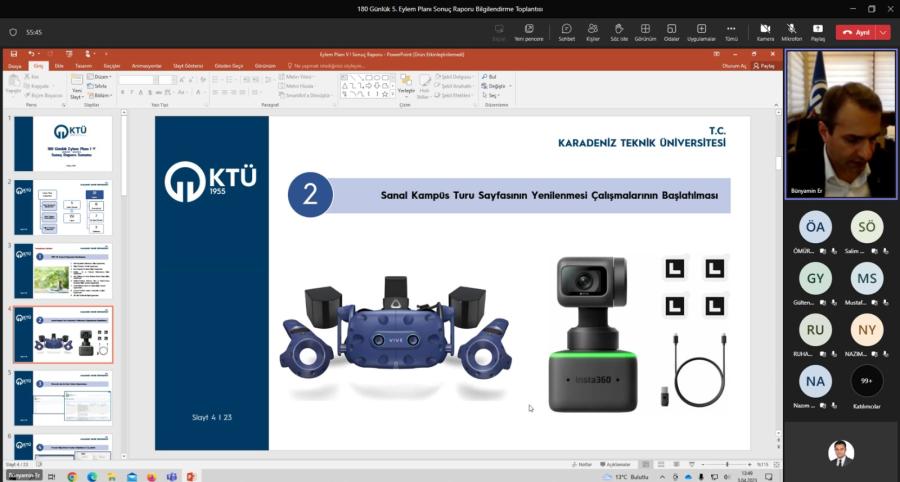Select slide 1 thumbnail
The image size is (900, 482).
coord(63,144)
